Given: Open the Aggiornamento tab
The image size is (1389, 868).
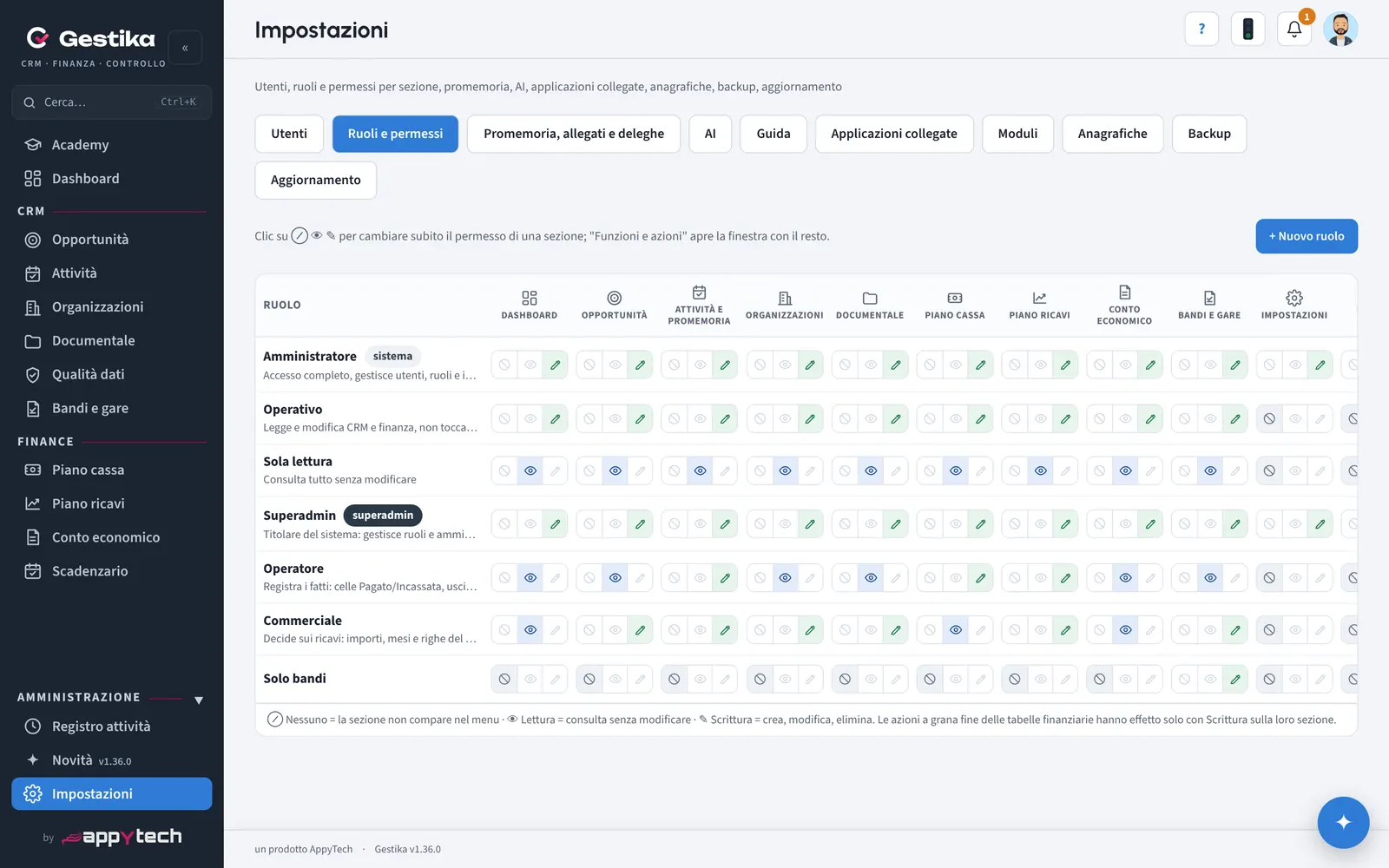Looking at the screenshot, I should coord(316,180).
